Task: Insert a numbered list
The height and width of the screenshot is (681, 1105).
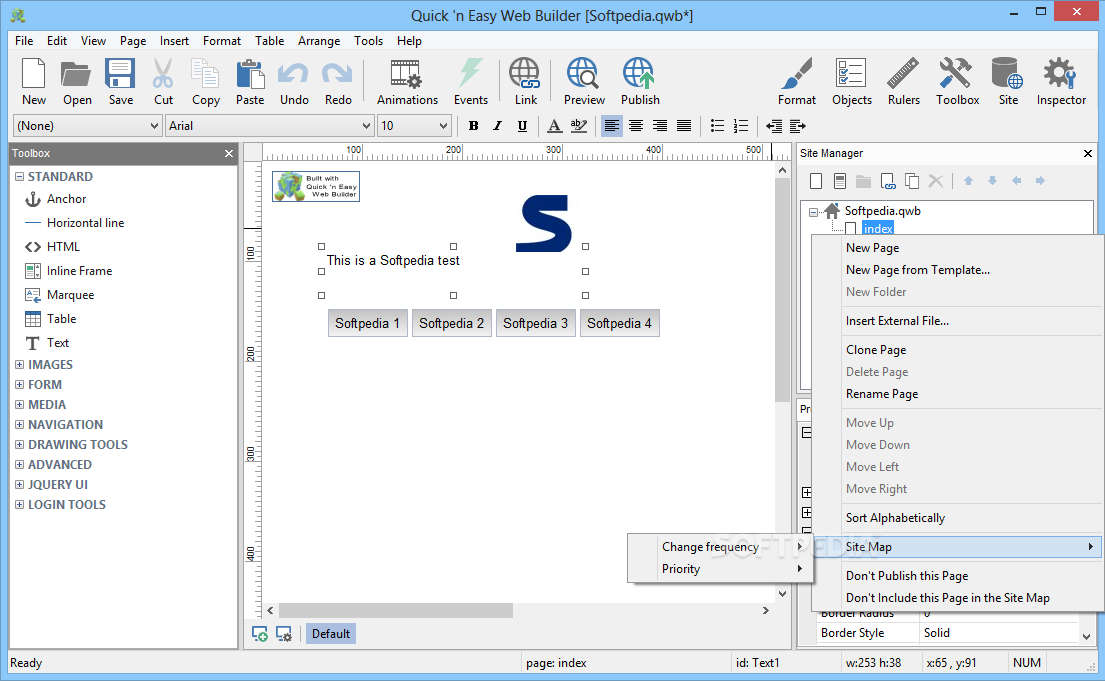Action: click(741, 126)
